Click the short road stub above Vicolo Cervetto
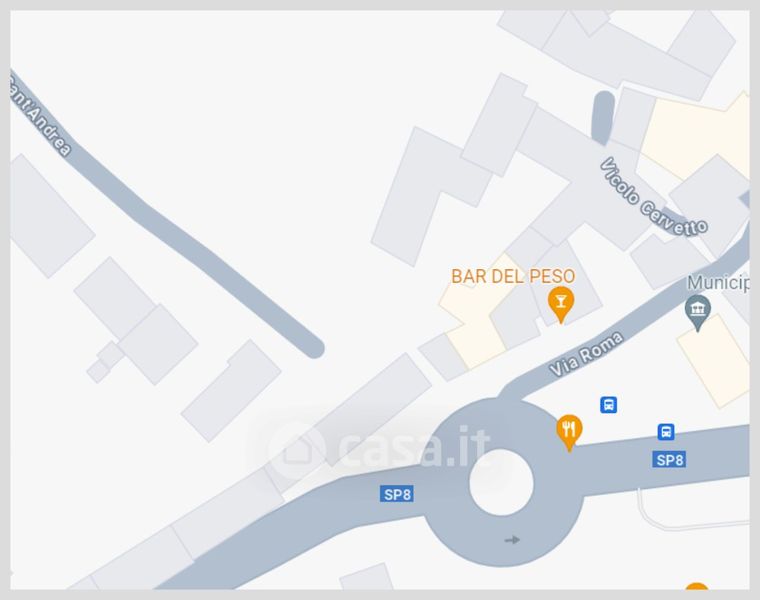Image resolution: width=760 pixels, height=600 pixels. (x=603, y=118)
